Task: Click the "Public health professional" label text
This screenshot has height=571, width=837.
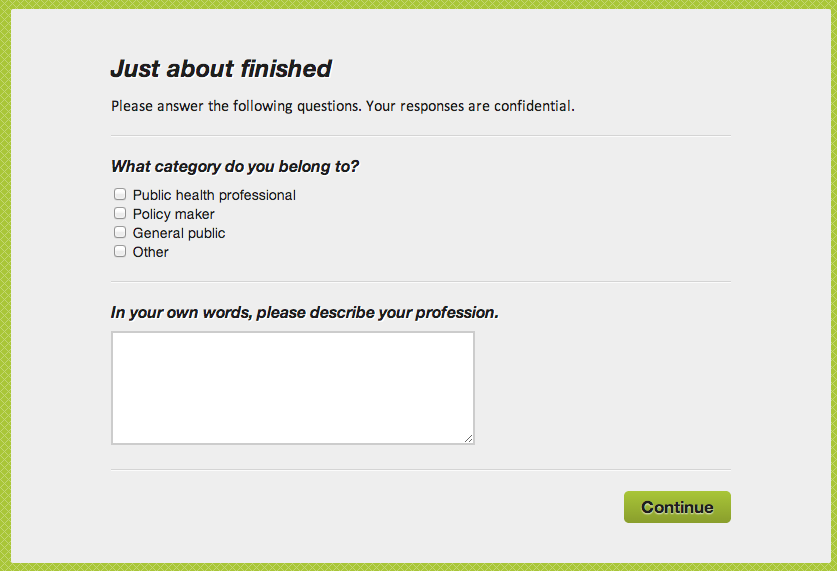Action: point(214,195)
